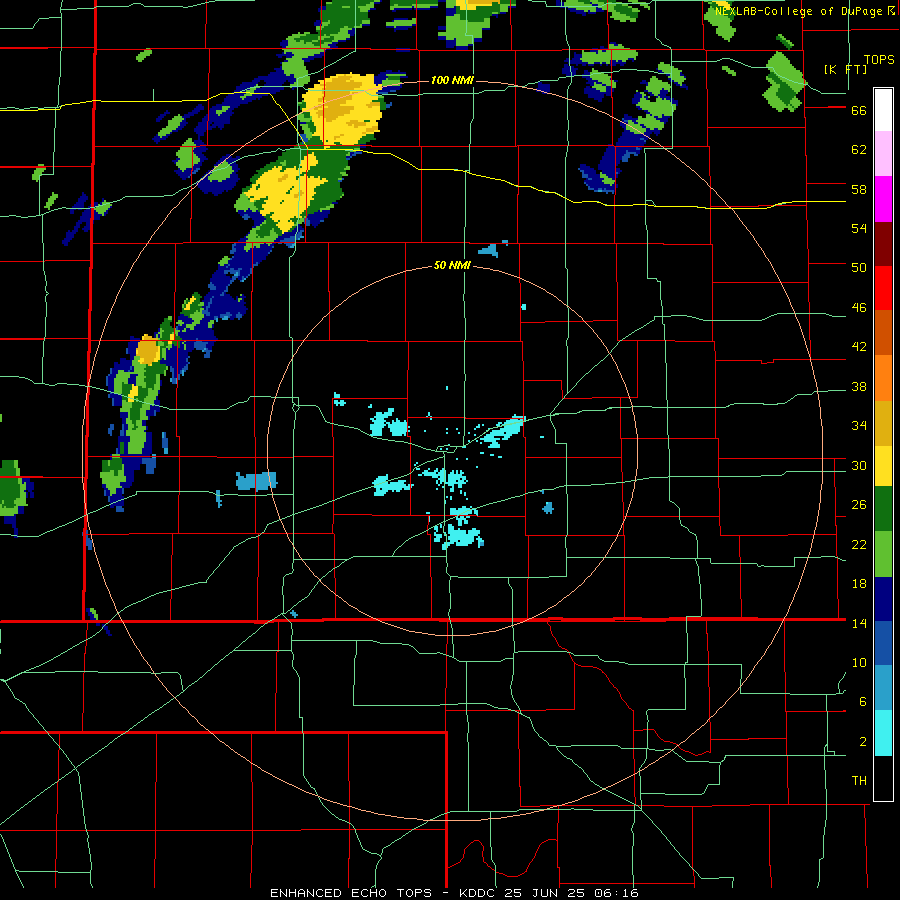Click the legend value 26
Viewport: 900px width, 900px height.
click(859, 505)
